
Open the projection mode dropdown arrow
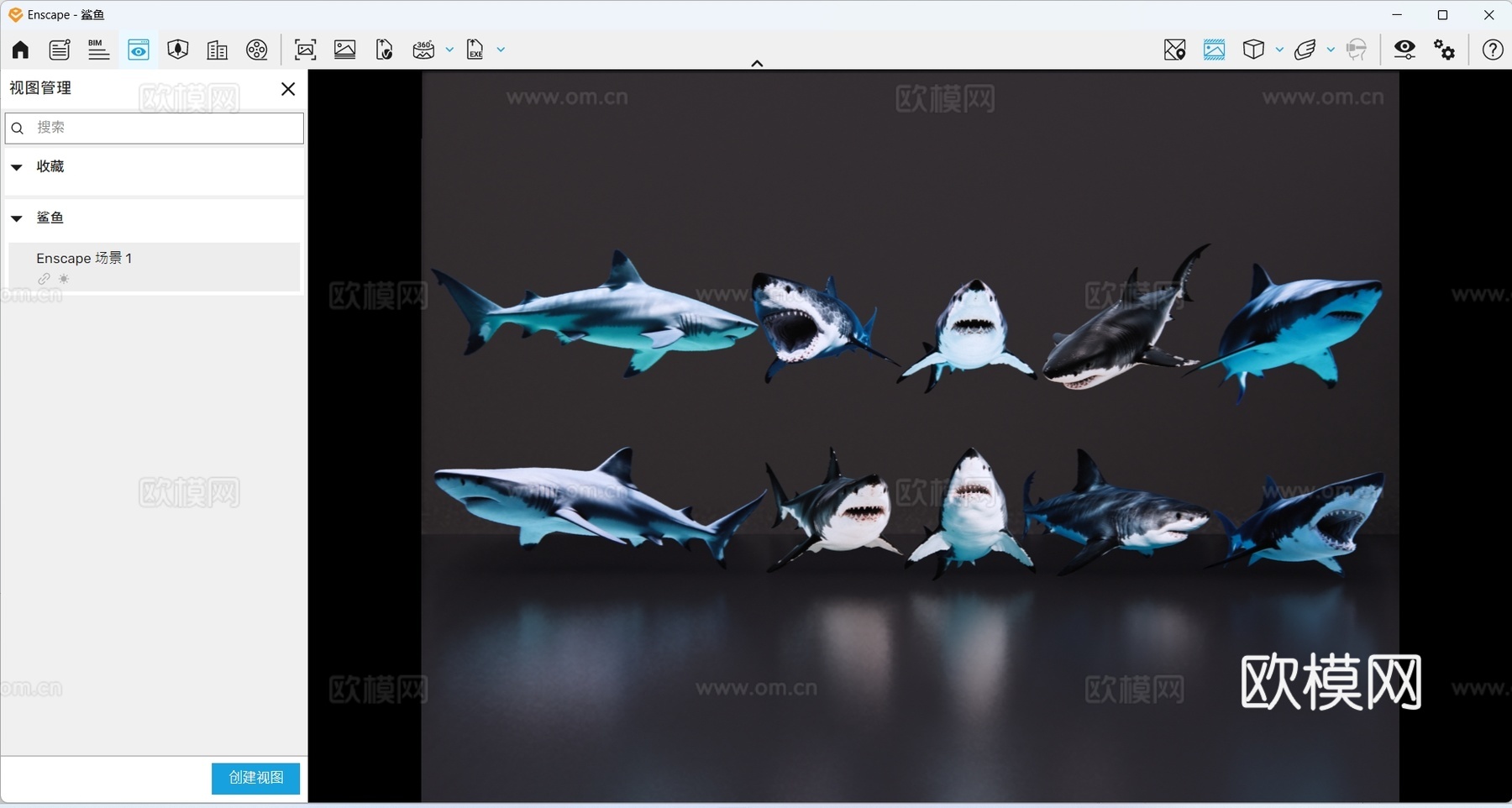point(1279,50)
